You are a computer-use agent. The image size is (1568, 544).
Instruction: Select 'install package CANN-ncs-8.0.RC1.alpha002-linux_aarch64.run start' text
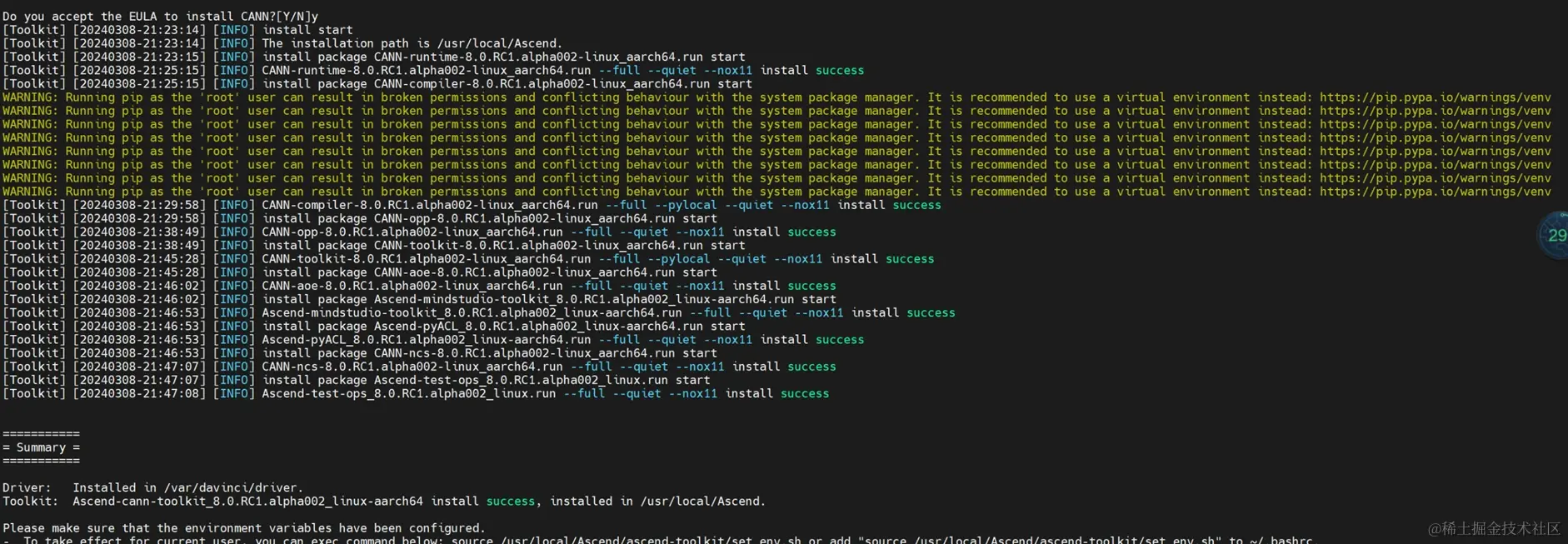tap(489, 352)
